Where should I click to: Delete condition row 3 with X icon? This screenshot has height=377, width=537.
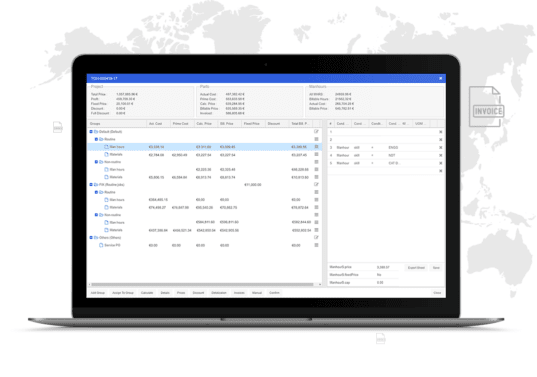[440, 148]
